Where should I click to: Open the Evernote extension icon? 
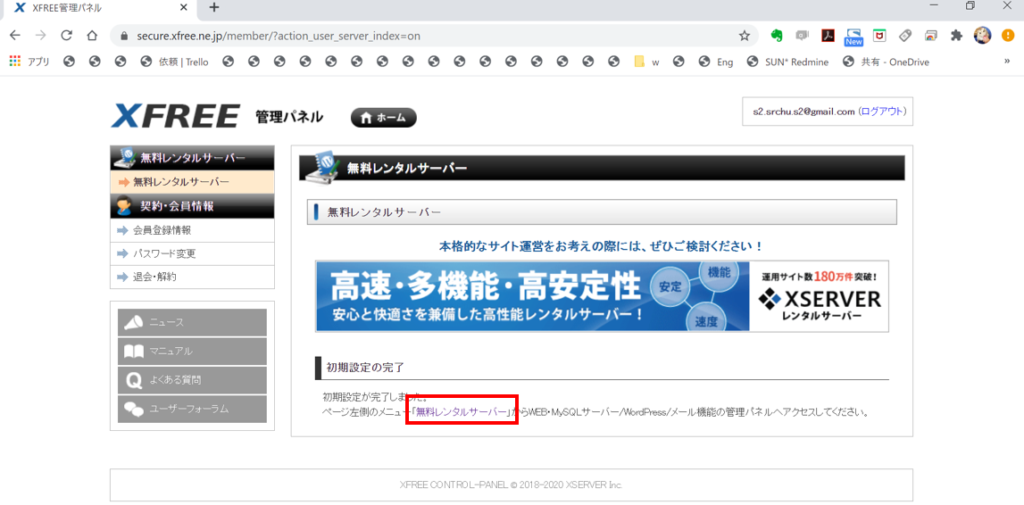point(775,35)
